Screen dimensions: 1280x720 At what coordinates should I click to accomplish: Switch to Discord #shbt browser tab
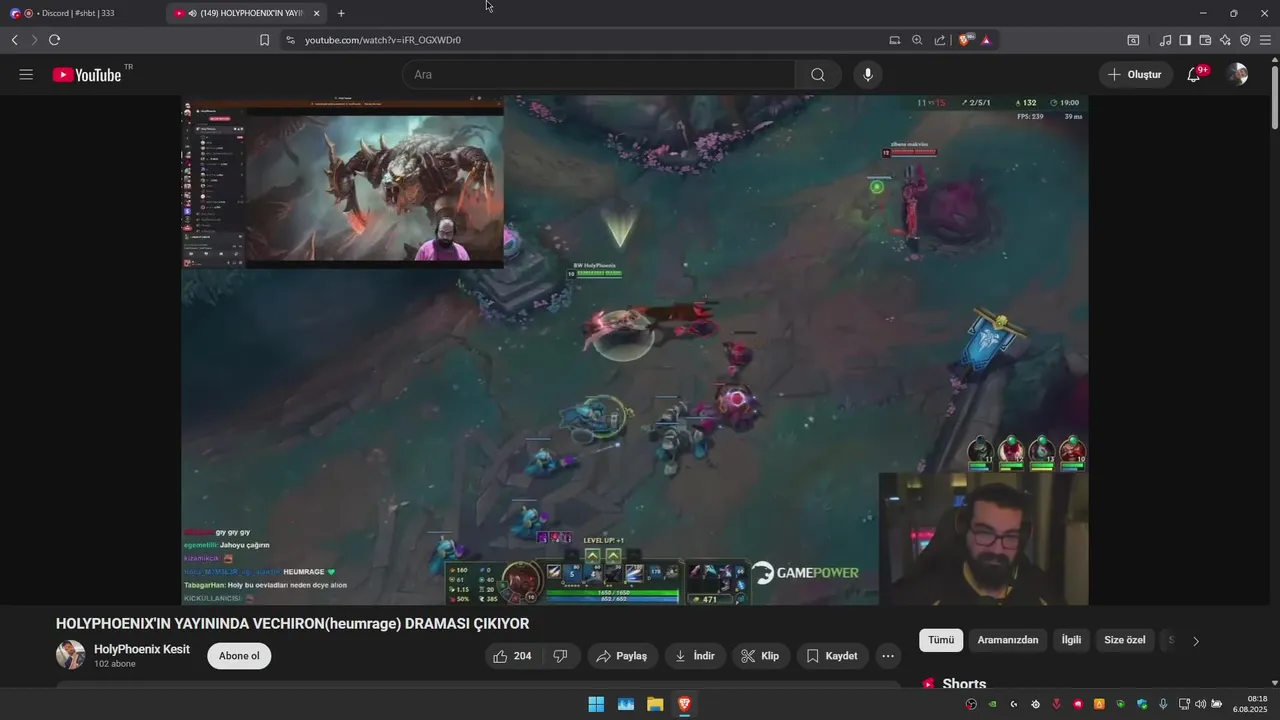(80, 13)
